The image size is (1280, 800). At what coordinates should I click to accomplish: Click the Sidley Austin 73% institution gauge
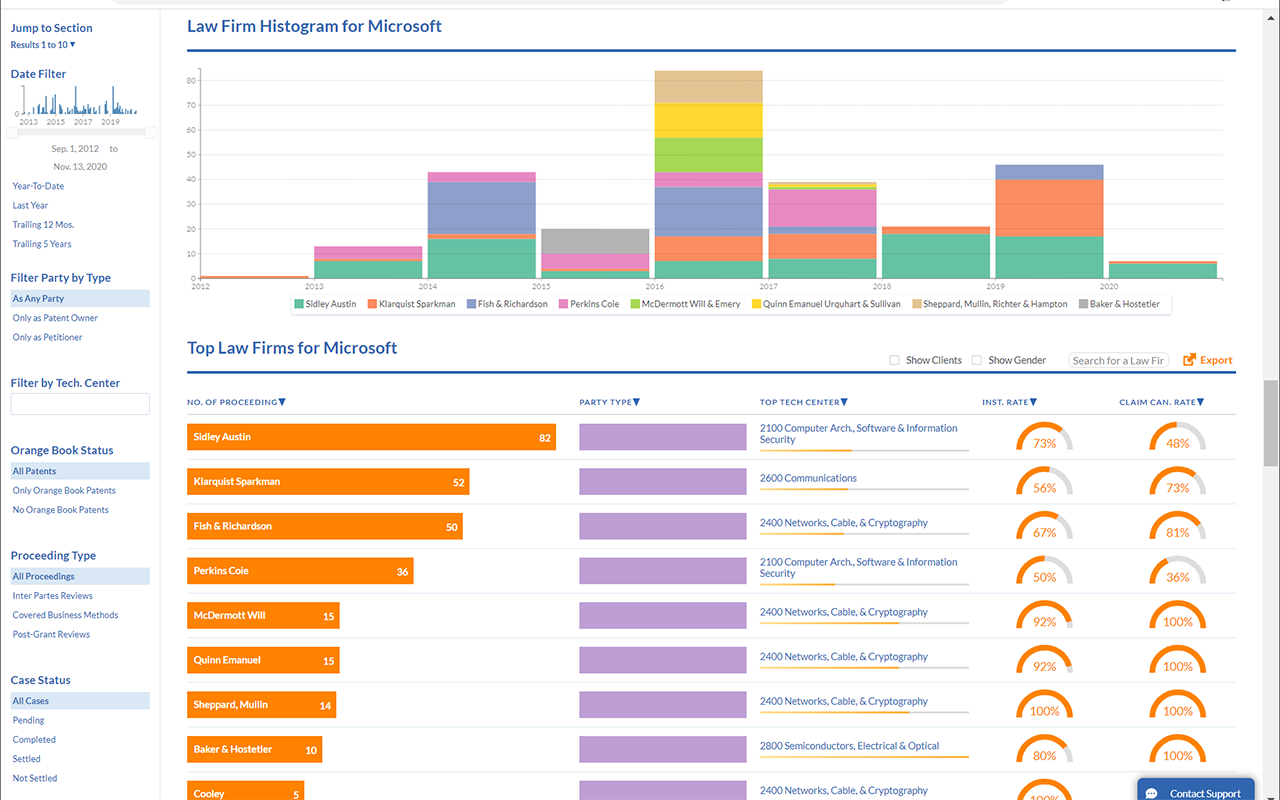click(1044, 437)
